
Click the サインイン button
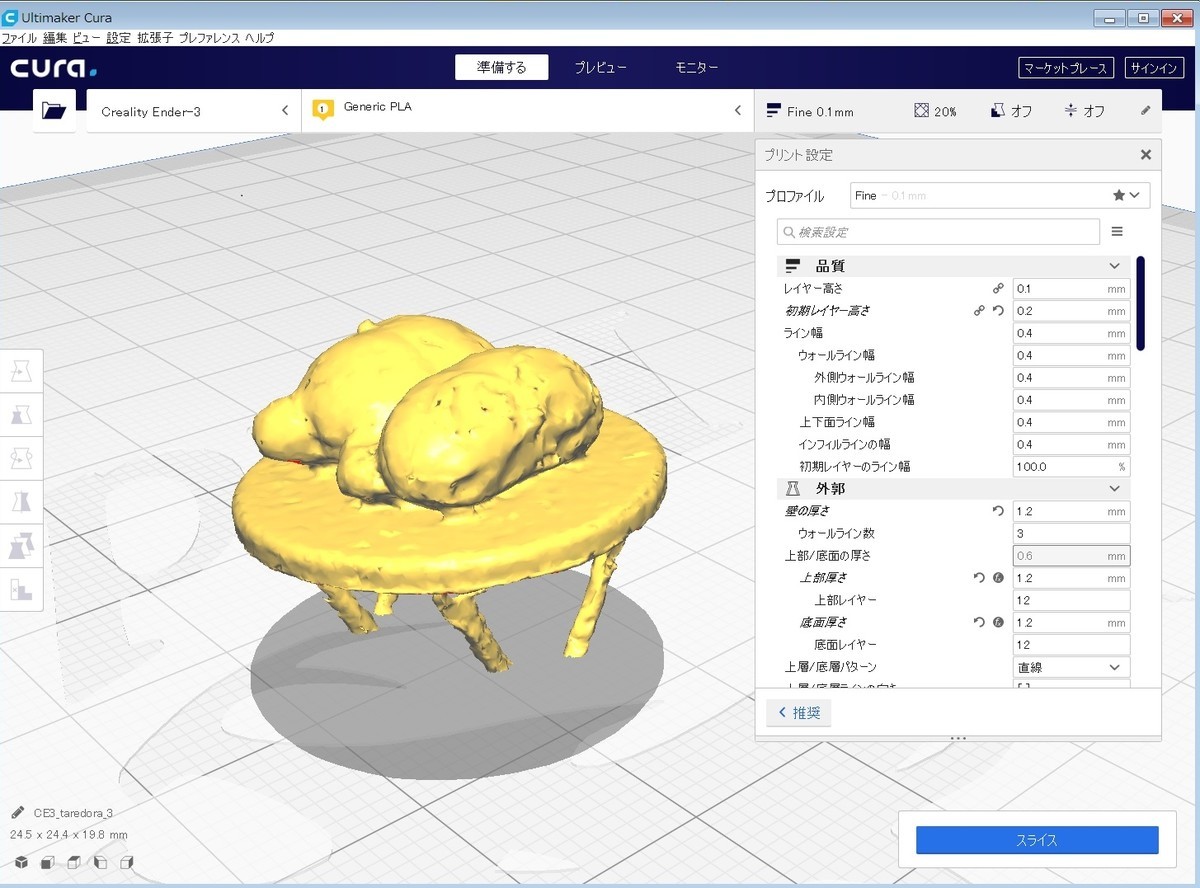1154,68
